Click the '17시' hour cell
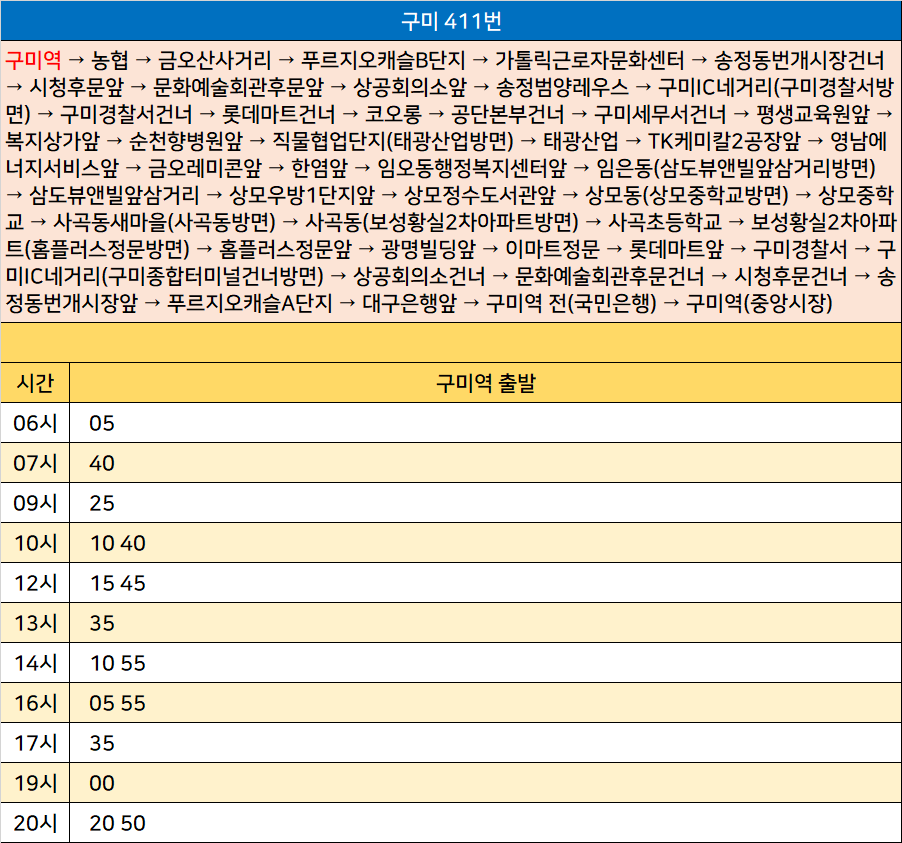 [35, 743]
